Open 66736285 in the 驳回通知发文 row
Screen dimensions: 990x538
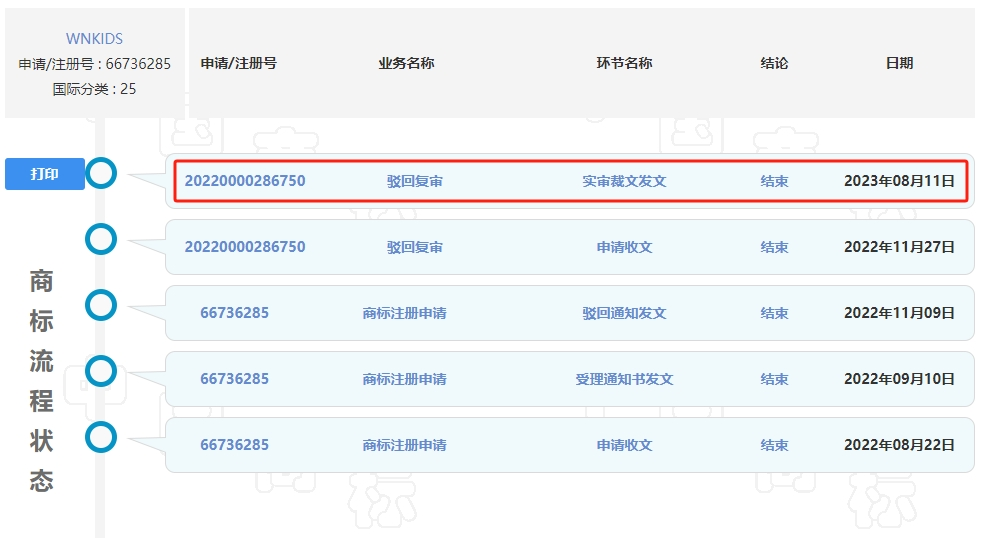pyautogui.click(x=234, y=313)
